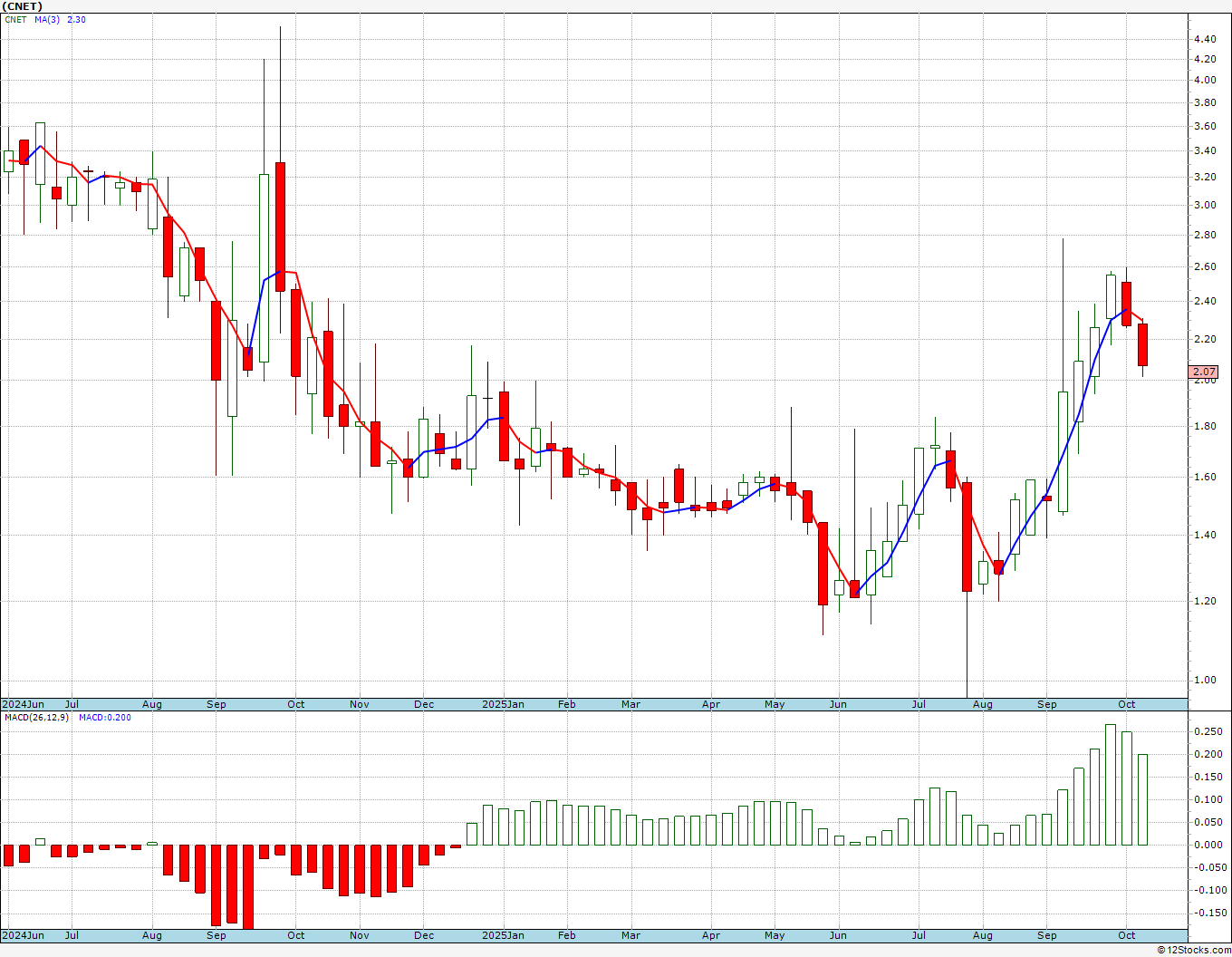This screenshot has width=1232, height=957.
Task: Select May under the MACD panel
Action: (x=775, y=935)
